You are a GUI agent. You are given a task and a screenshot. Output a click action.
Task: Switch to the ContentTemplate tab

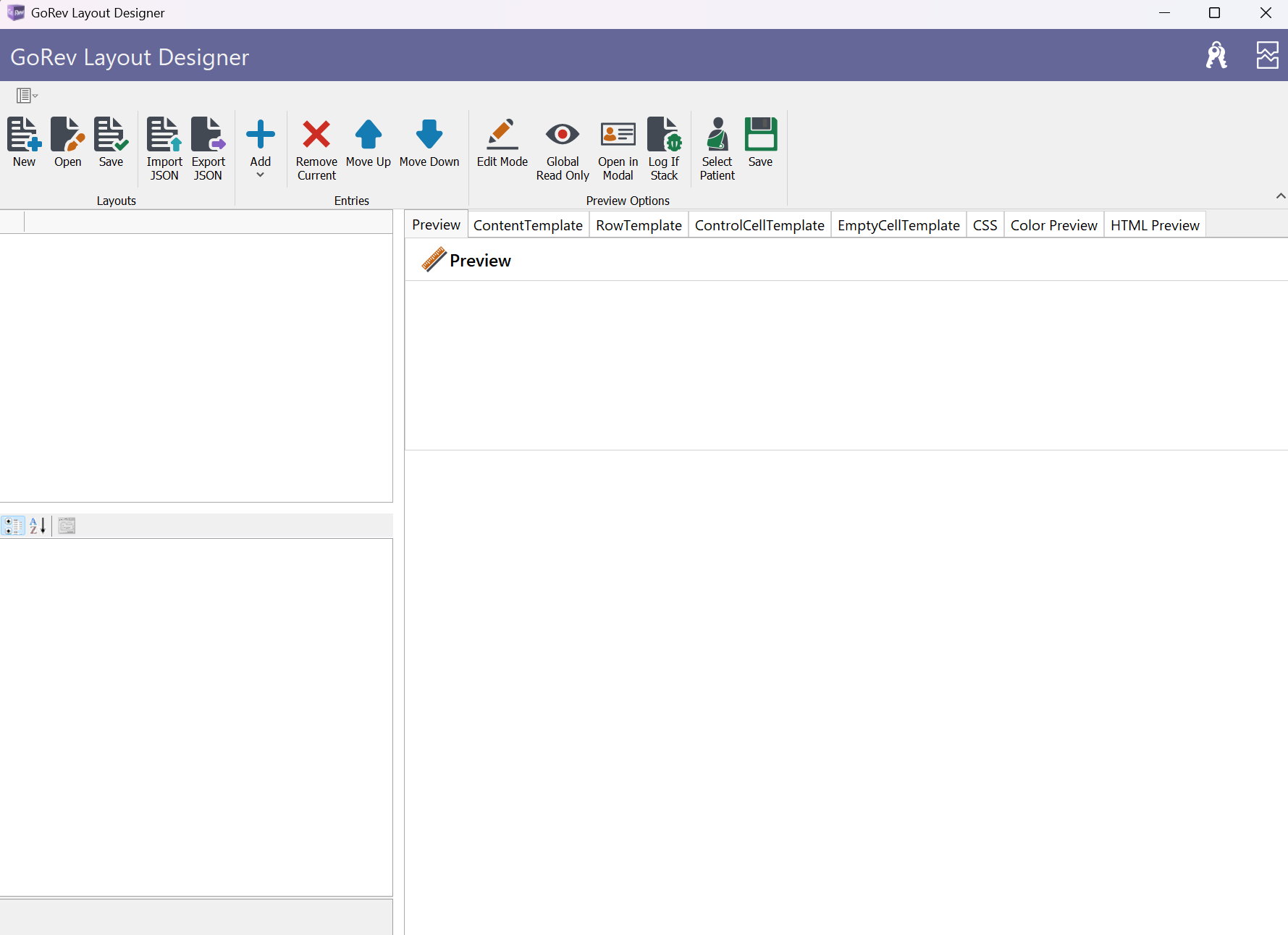[x=528, y=225]
